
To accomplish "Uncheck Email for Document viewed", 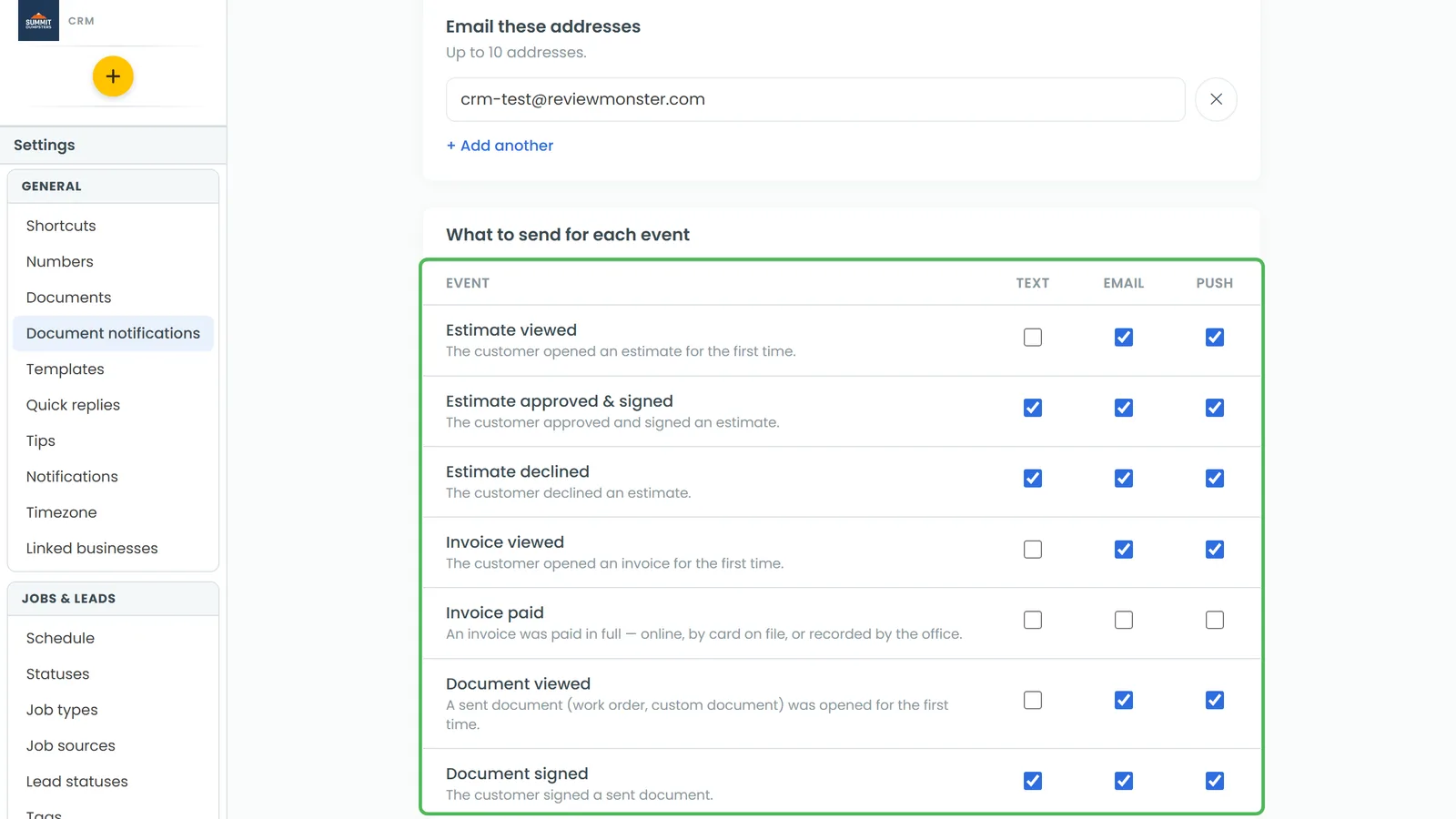I will click(x=1124, y=701).
